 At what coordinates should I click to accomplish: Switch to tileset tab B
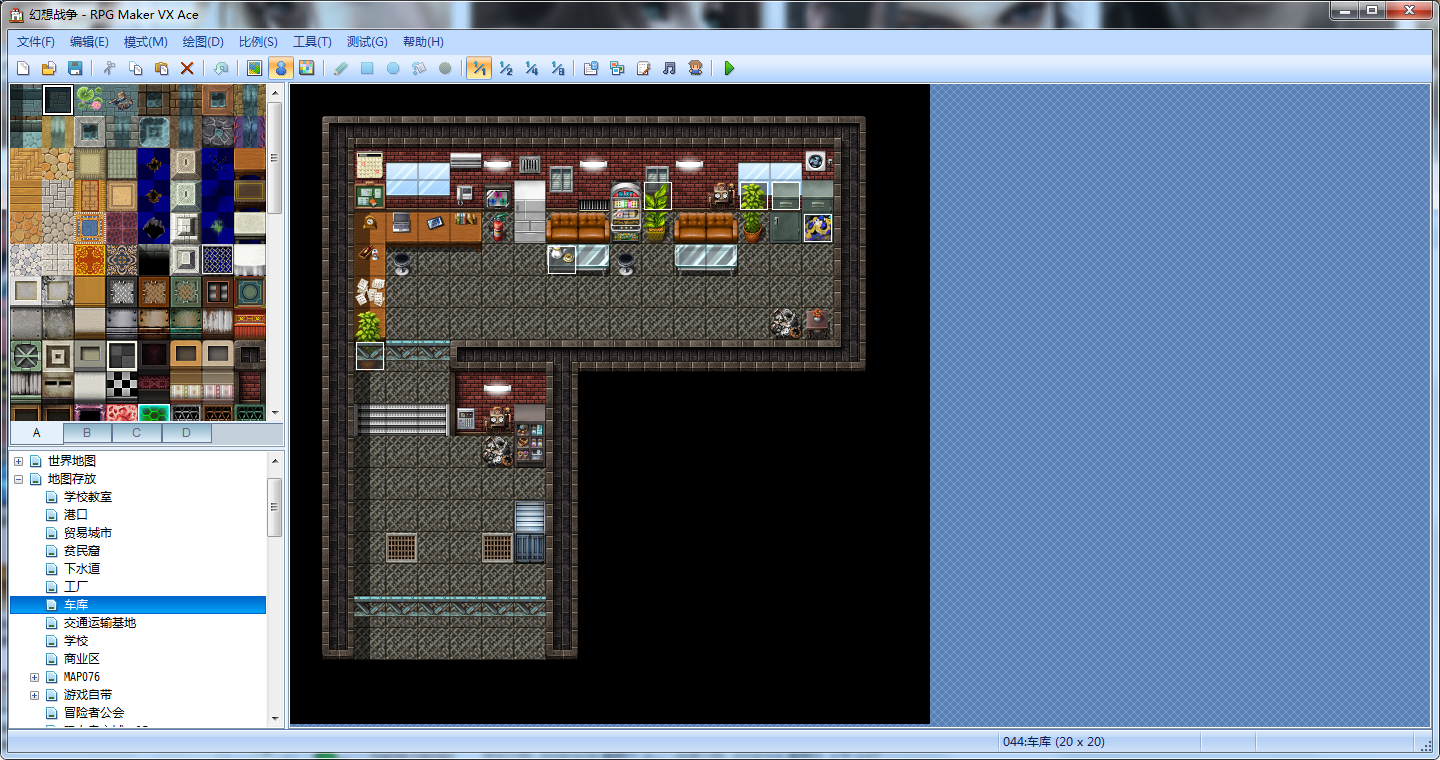click(x=87, y=433)
